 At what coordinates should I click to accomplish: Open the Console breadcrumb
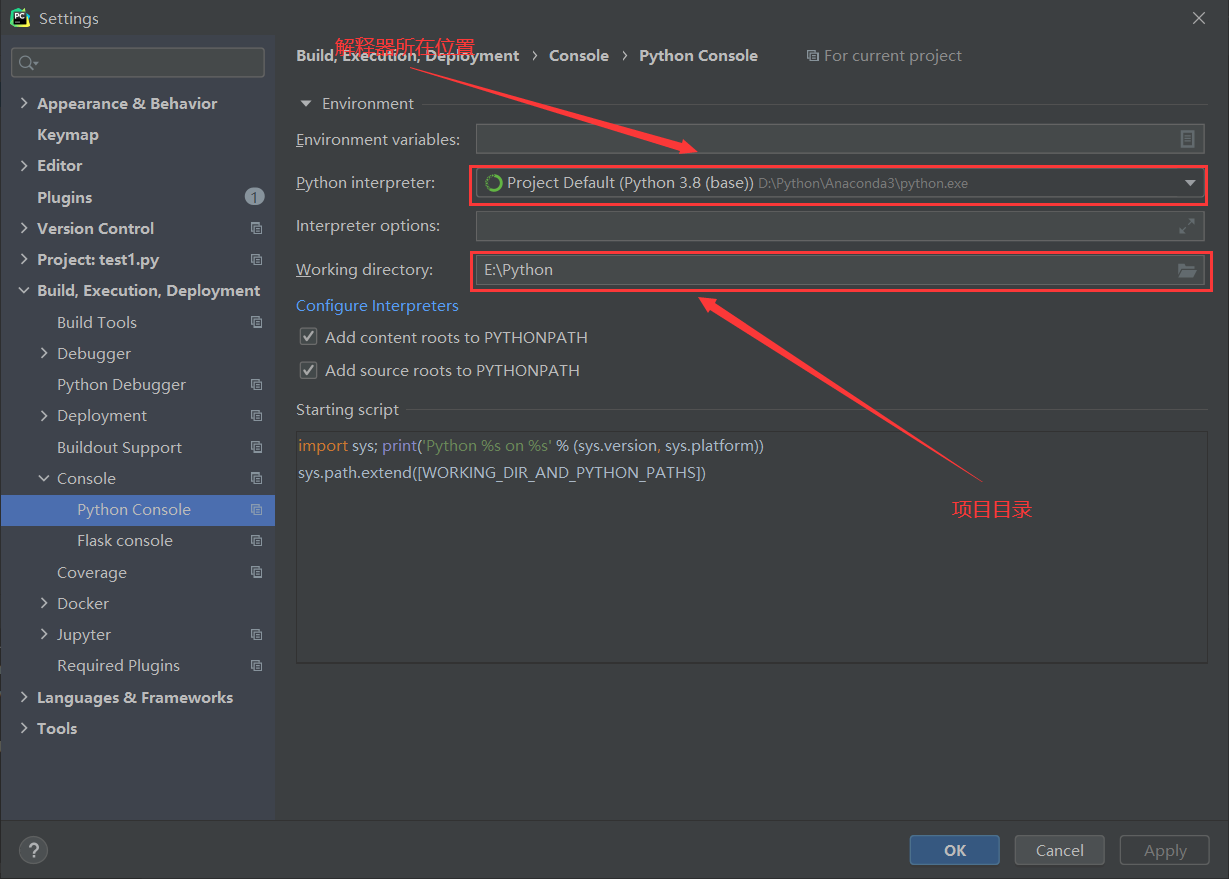pyautogui.click(x=578, y=55)
